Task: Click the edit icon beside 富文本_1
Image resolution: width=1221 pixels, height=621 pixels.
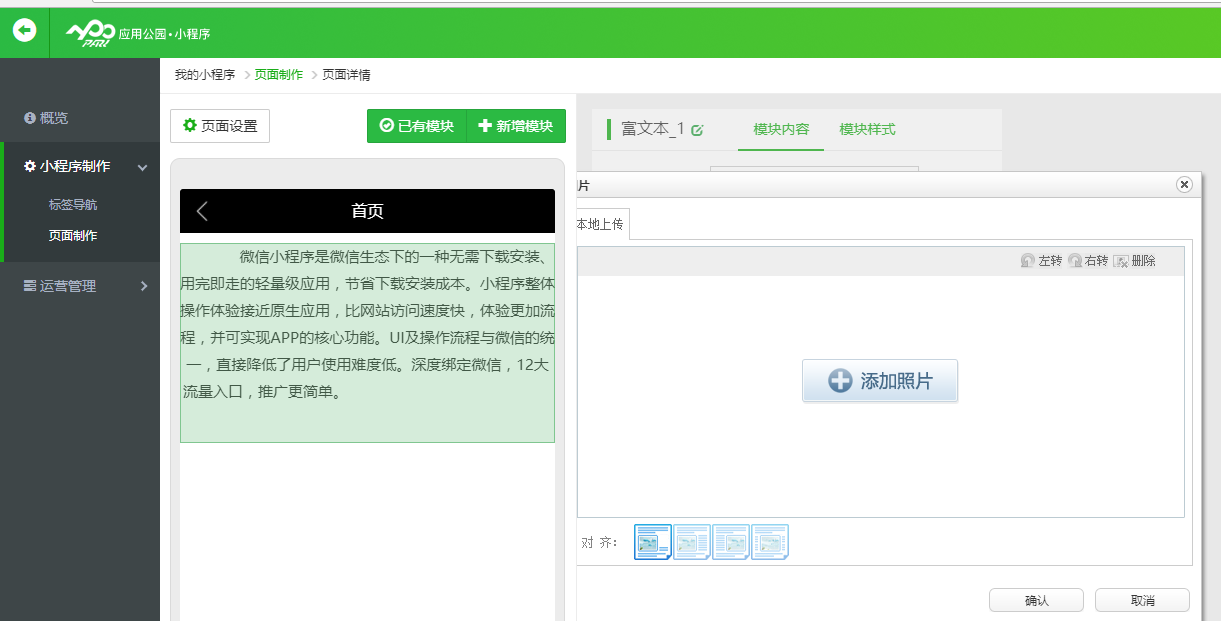Action: pos(697,130)
